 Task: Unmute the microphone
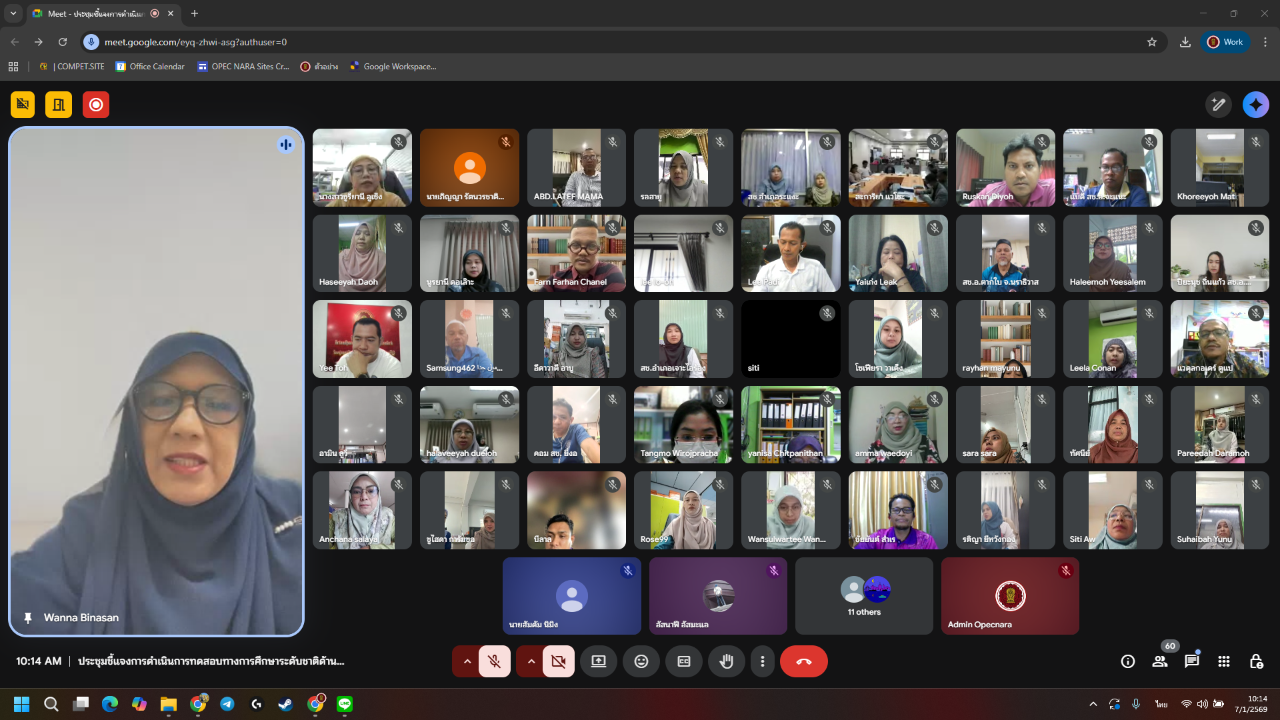(x=494, y=661)
